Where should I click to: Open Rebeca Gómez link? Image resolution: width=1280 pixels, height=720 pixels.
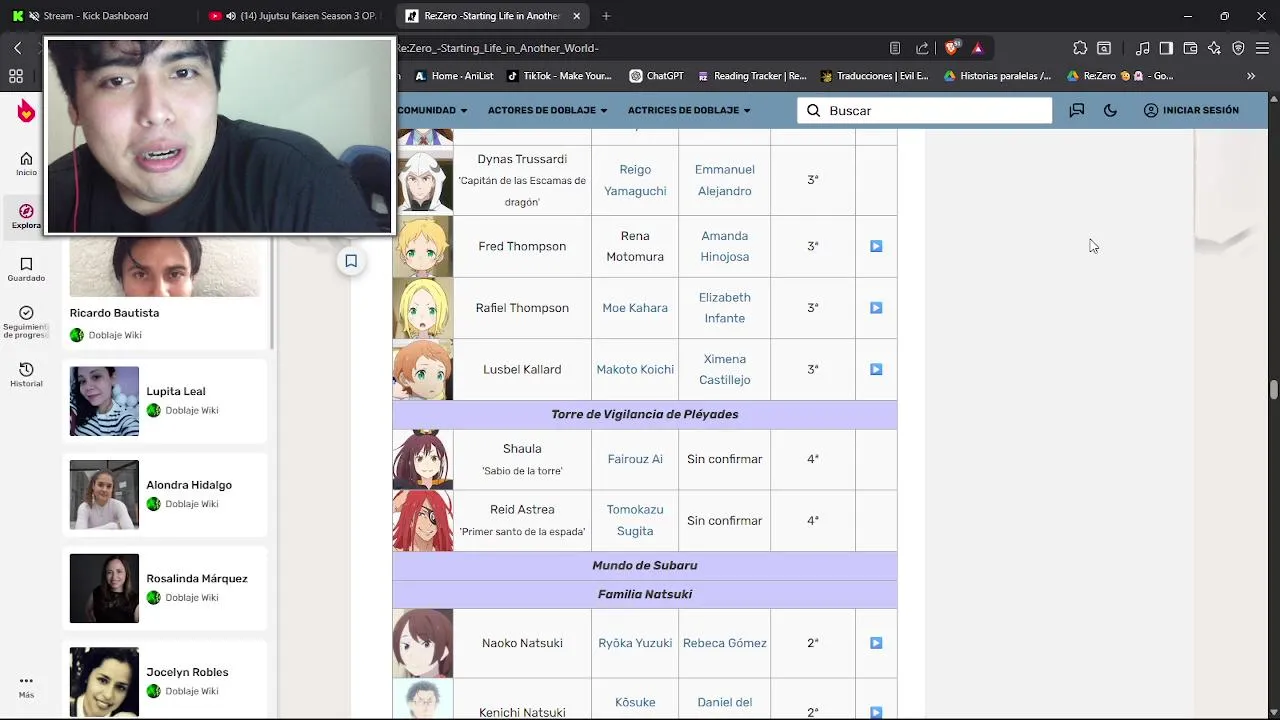tap(724, 643)
